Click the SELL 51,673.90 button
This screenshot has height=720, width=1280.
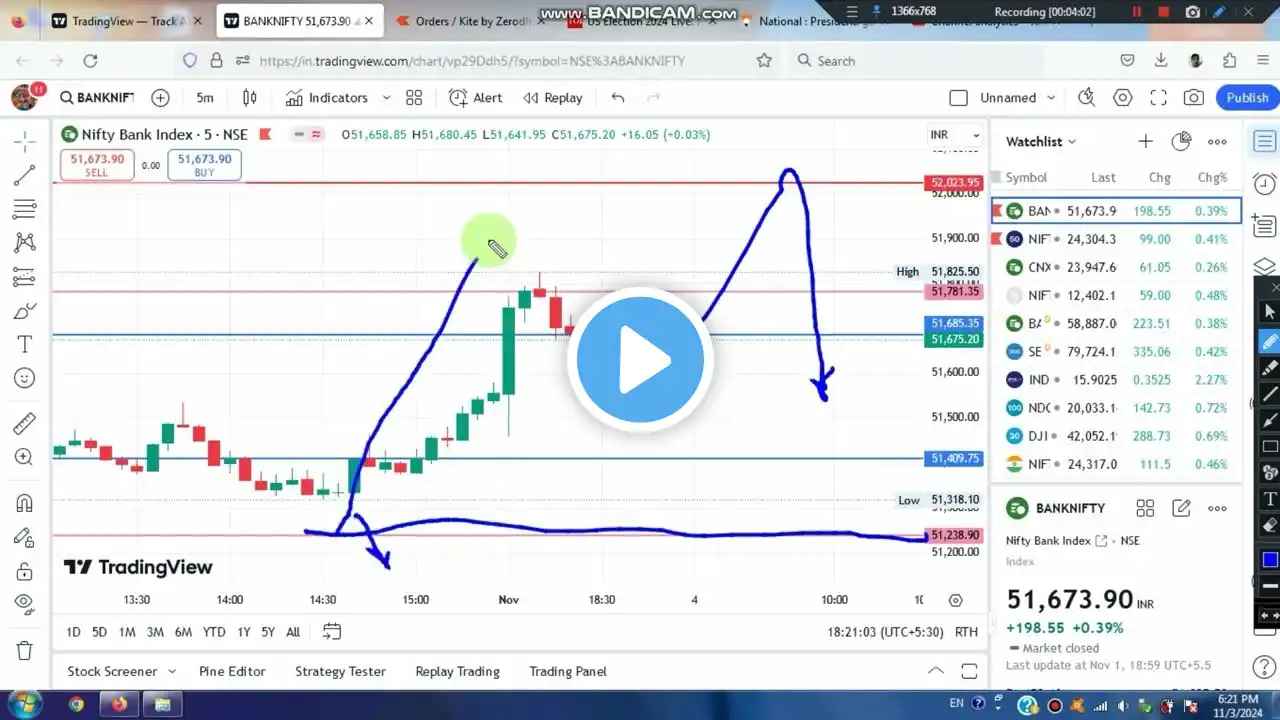[x=96, y=165]
